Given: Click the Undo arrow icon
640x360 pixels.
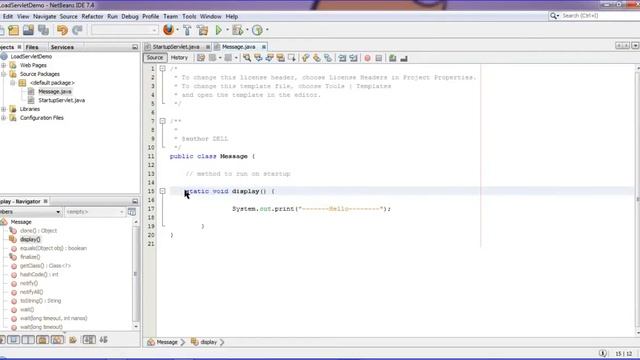Looking at the screenshot, I should (62, 30).
